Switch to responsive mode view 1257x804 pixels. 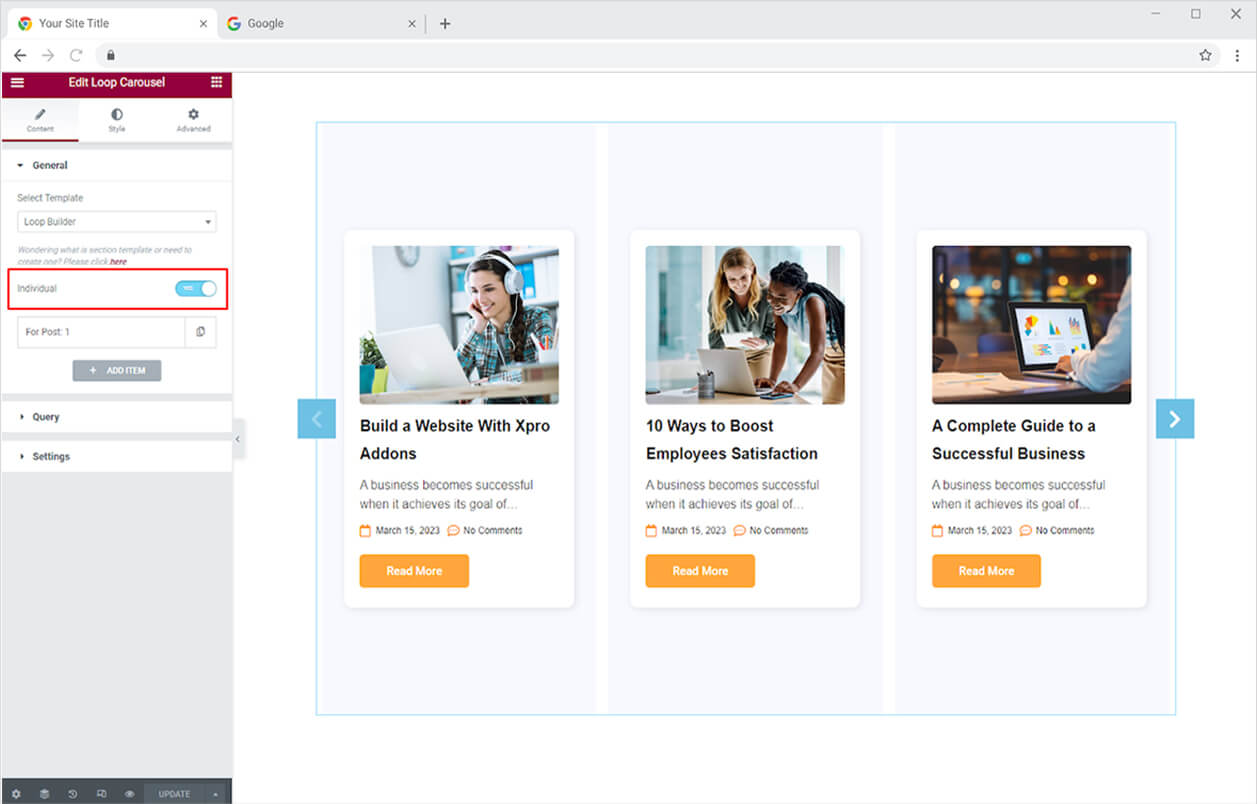tap(101, 794)
